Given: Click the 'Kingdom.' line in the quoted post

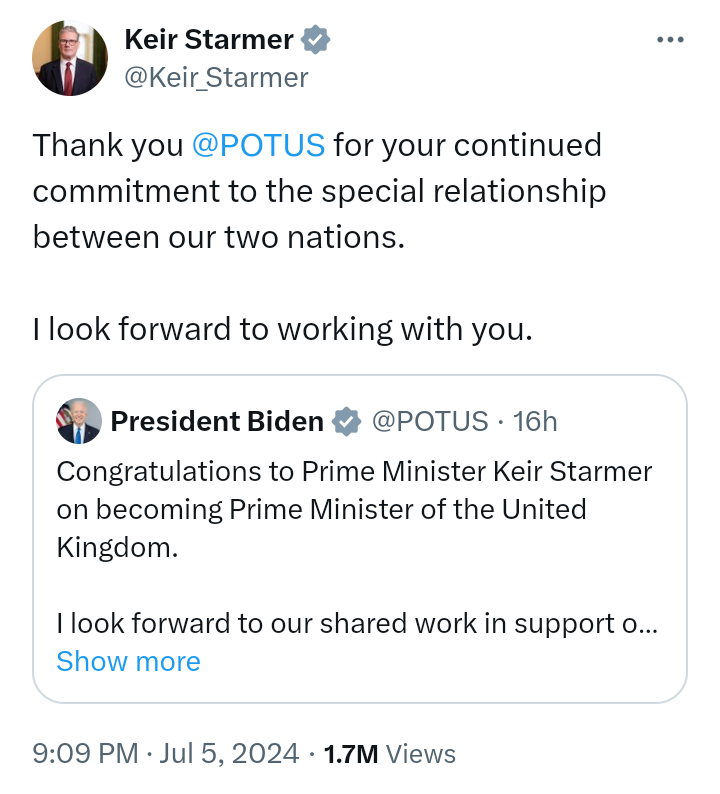Looking at the screenshot, I should [x=117, y=548].
